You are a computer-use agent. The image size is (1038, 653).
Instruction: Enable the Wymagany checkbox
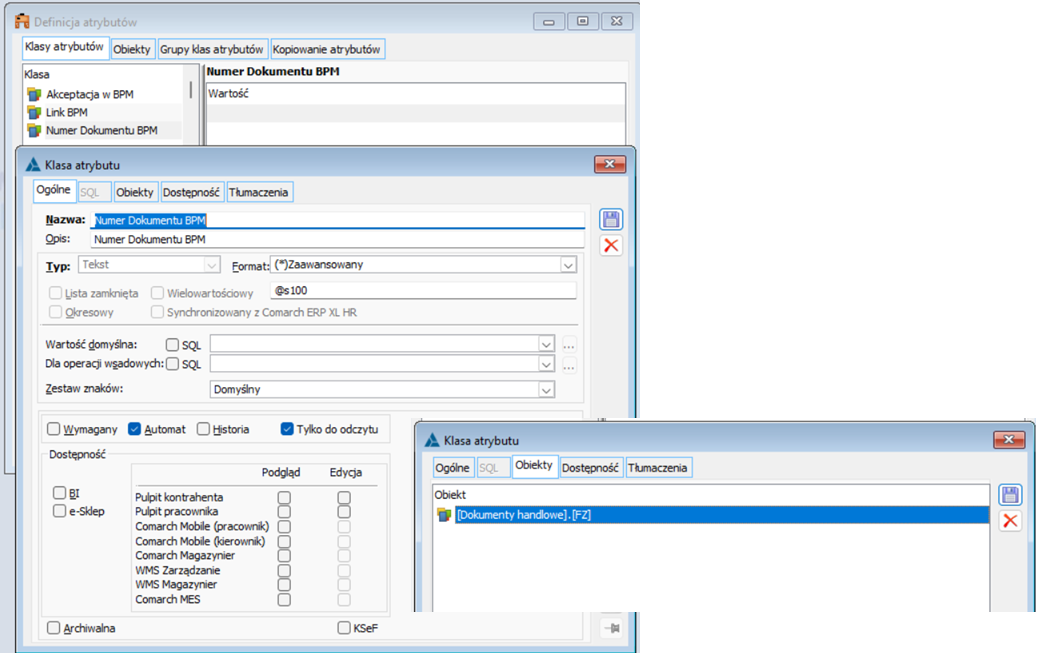(x=54, y=429)
